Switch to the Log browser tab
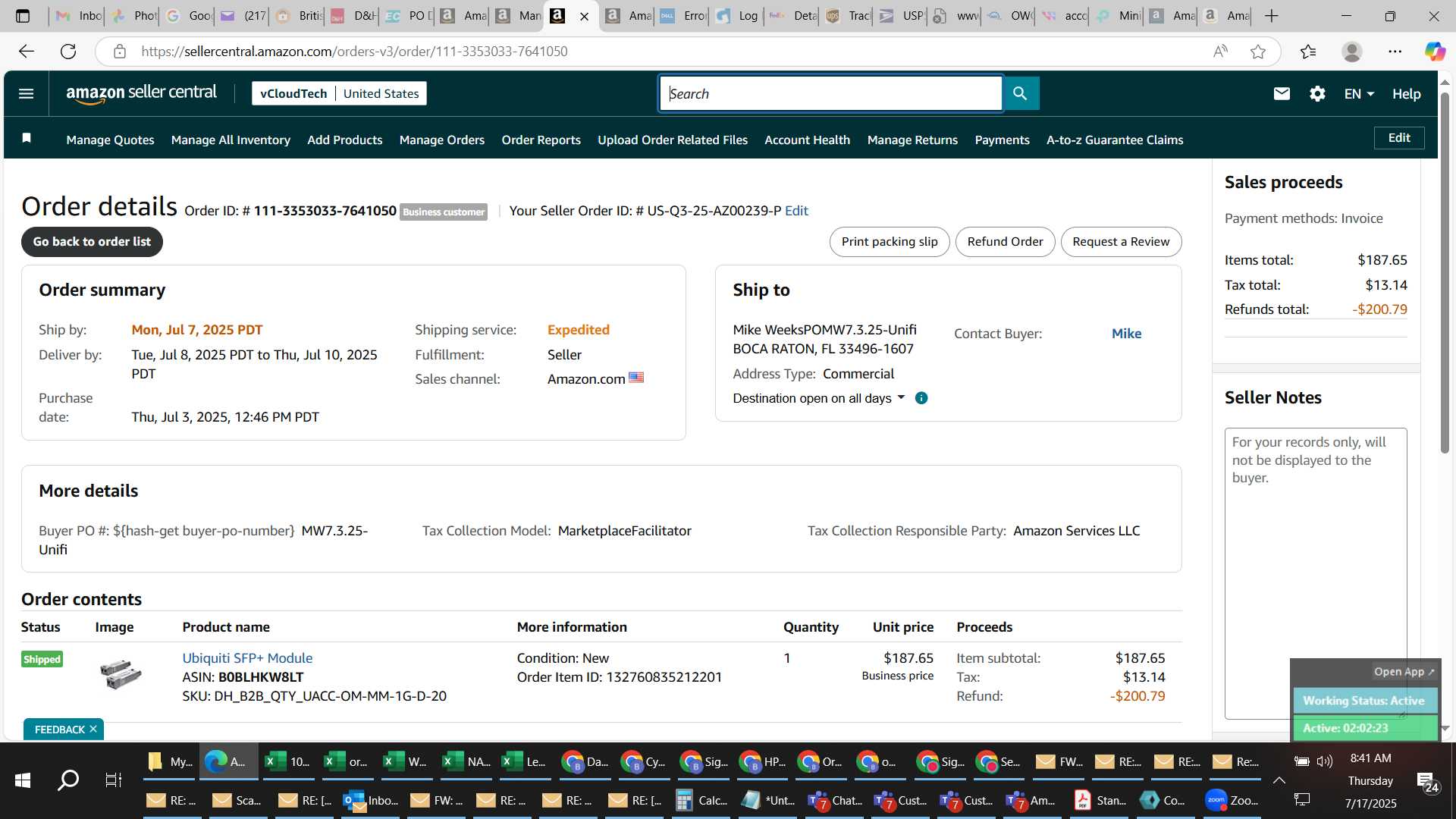This screenshot has width=1456, height=819. (x=736, y=16)
